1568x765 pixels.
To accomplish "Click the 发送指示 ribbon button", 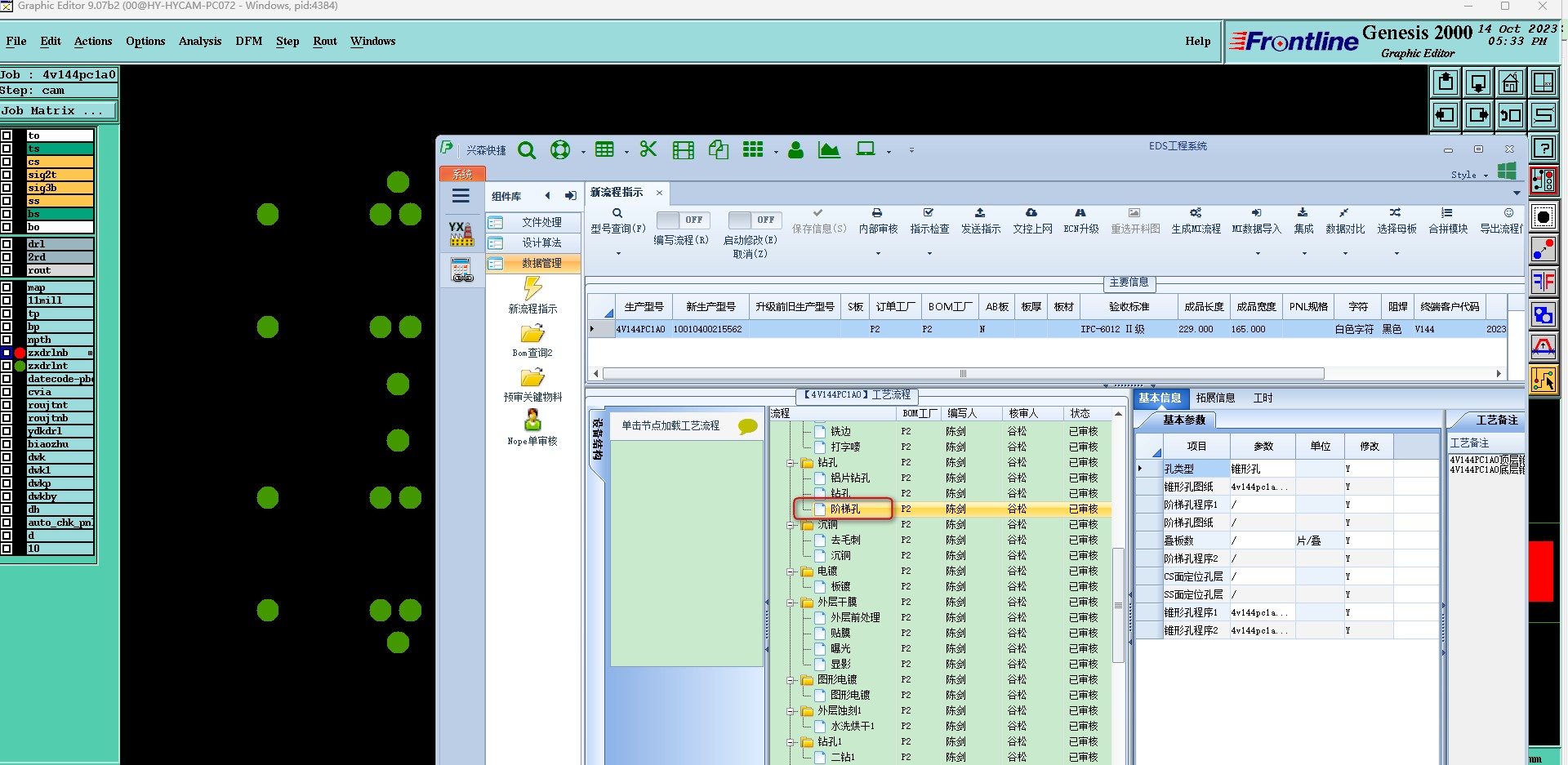I will (x=980, y=221).
